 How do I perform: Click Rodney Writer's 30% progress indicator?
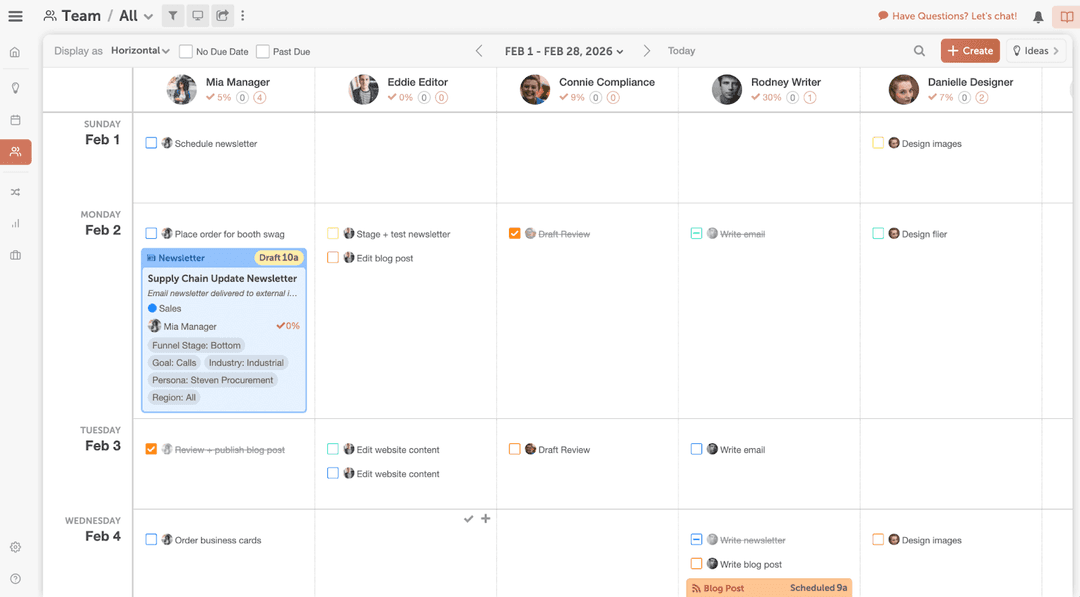coord(767,97)
